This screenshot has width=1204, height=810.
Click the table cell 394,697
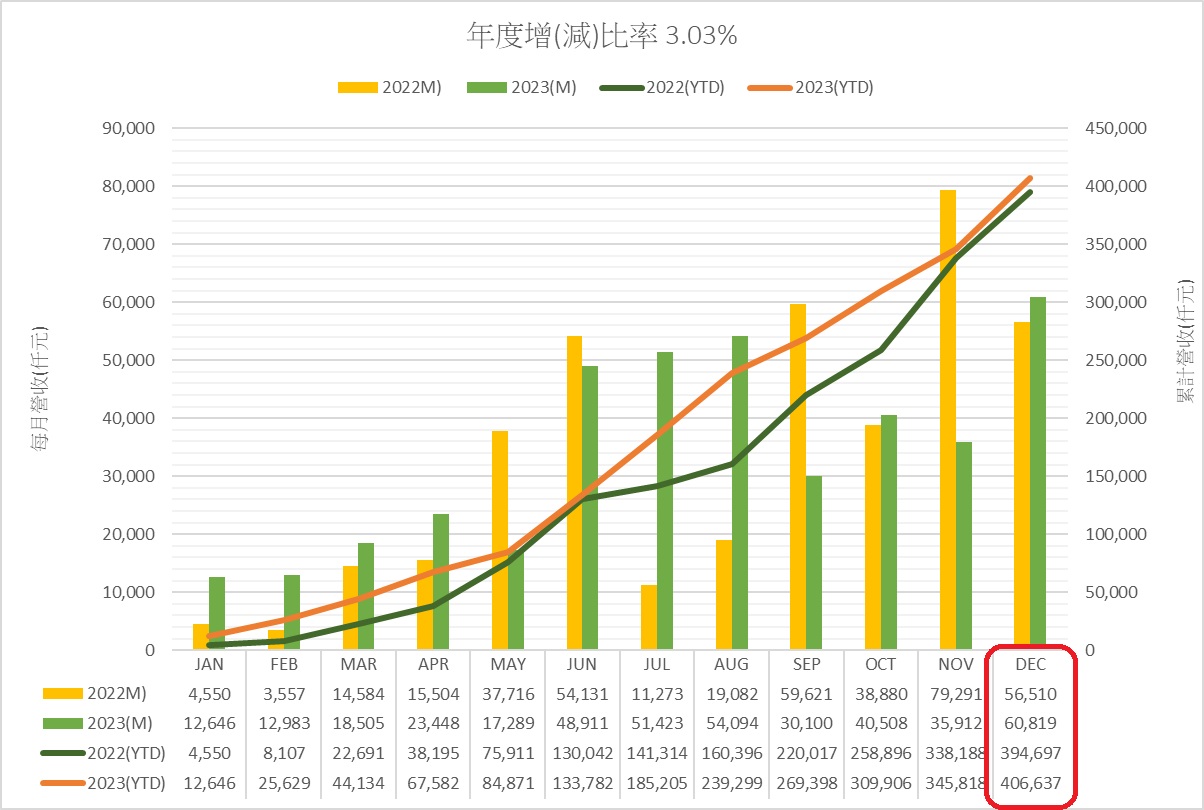(x=1030, y=754)
